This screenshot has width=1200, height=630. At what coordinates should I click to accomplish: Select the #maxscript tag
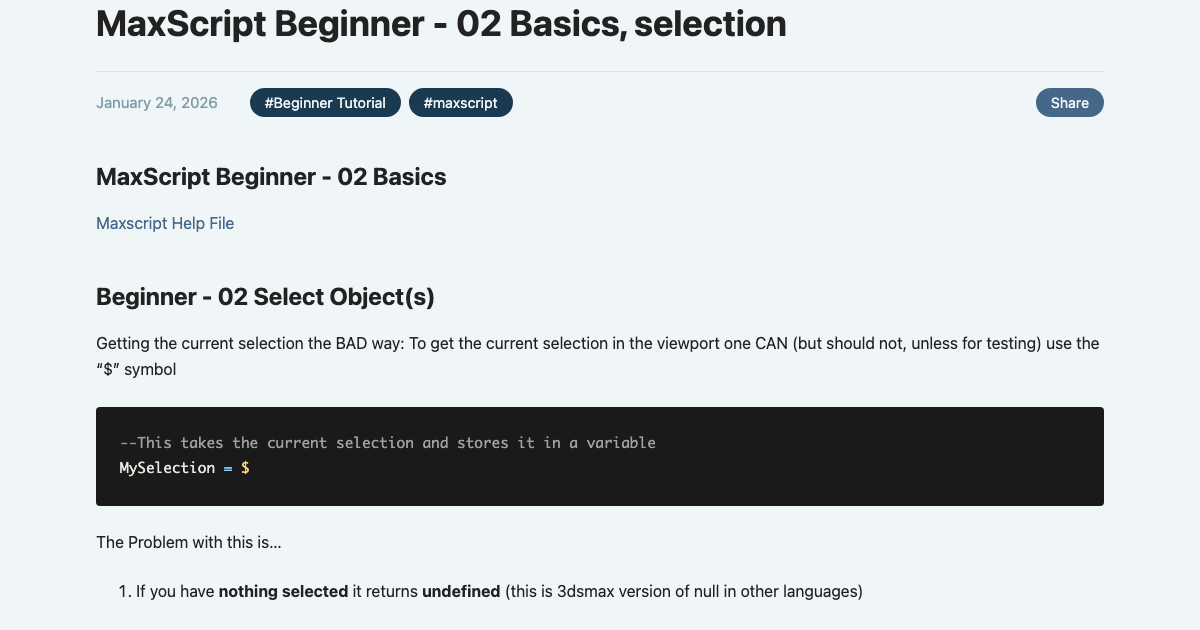[x=461, y=102]
